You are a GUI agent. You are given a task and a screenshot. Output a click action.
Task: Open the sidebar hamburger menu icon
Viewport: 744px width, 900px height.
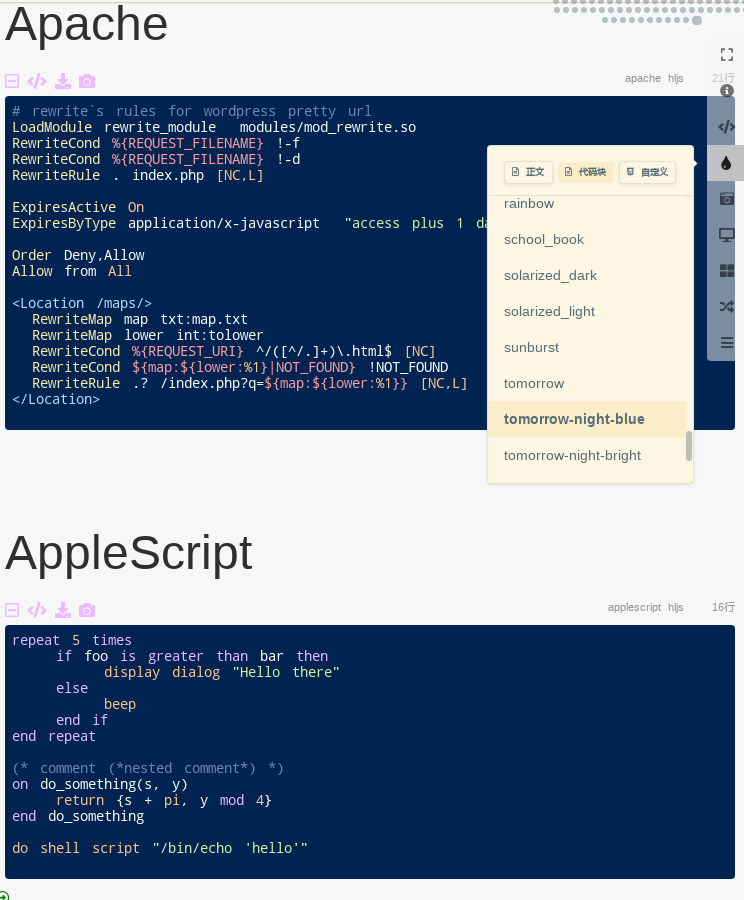[726, 343]
